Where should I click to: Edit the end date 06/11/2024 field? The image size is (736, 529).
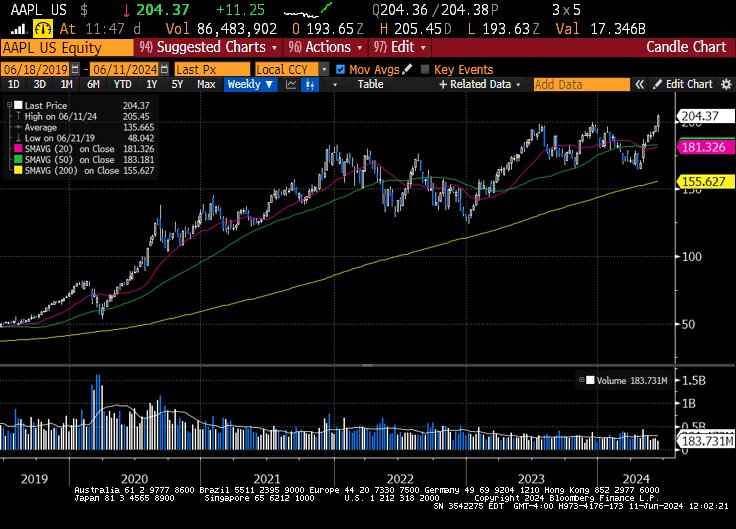pos(124,69)
